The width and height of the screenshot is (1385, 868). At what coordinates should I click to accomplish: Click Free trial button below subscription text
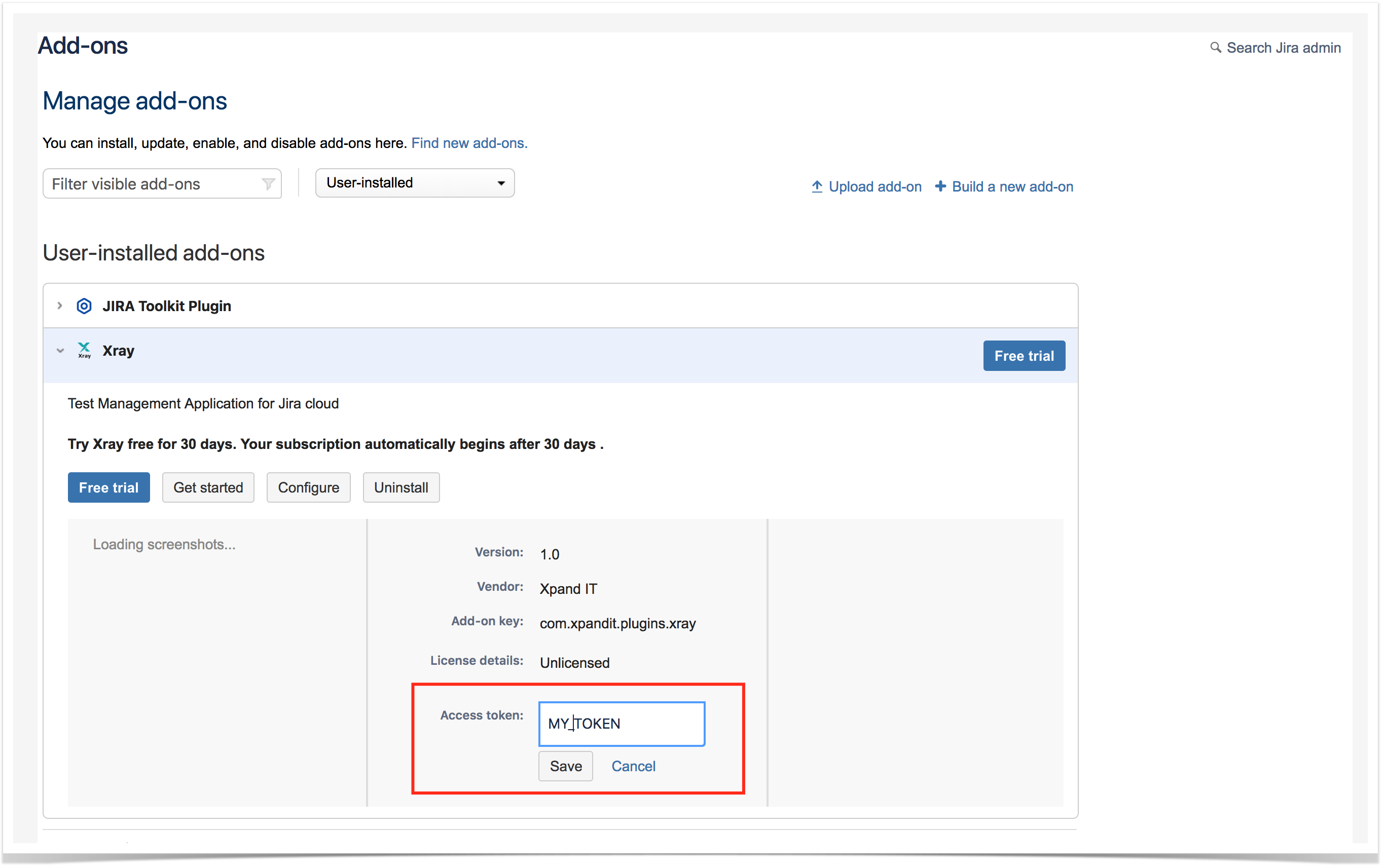coord(108,487)
